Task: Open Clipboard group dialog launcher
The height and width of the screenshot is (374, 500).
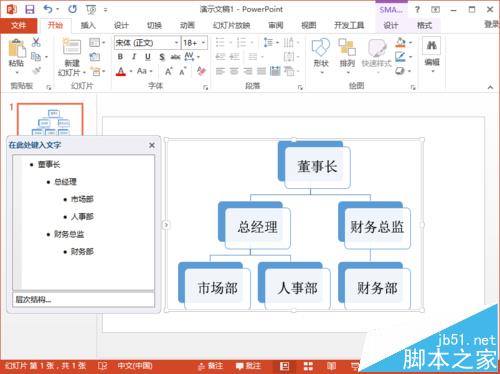Action: (49, 87)
